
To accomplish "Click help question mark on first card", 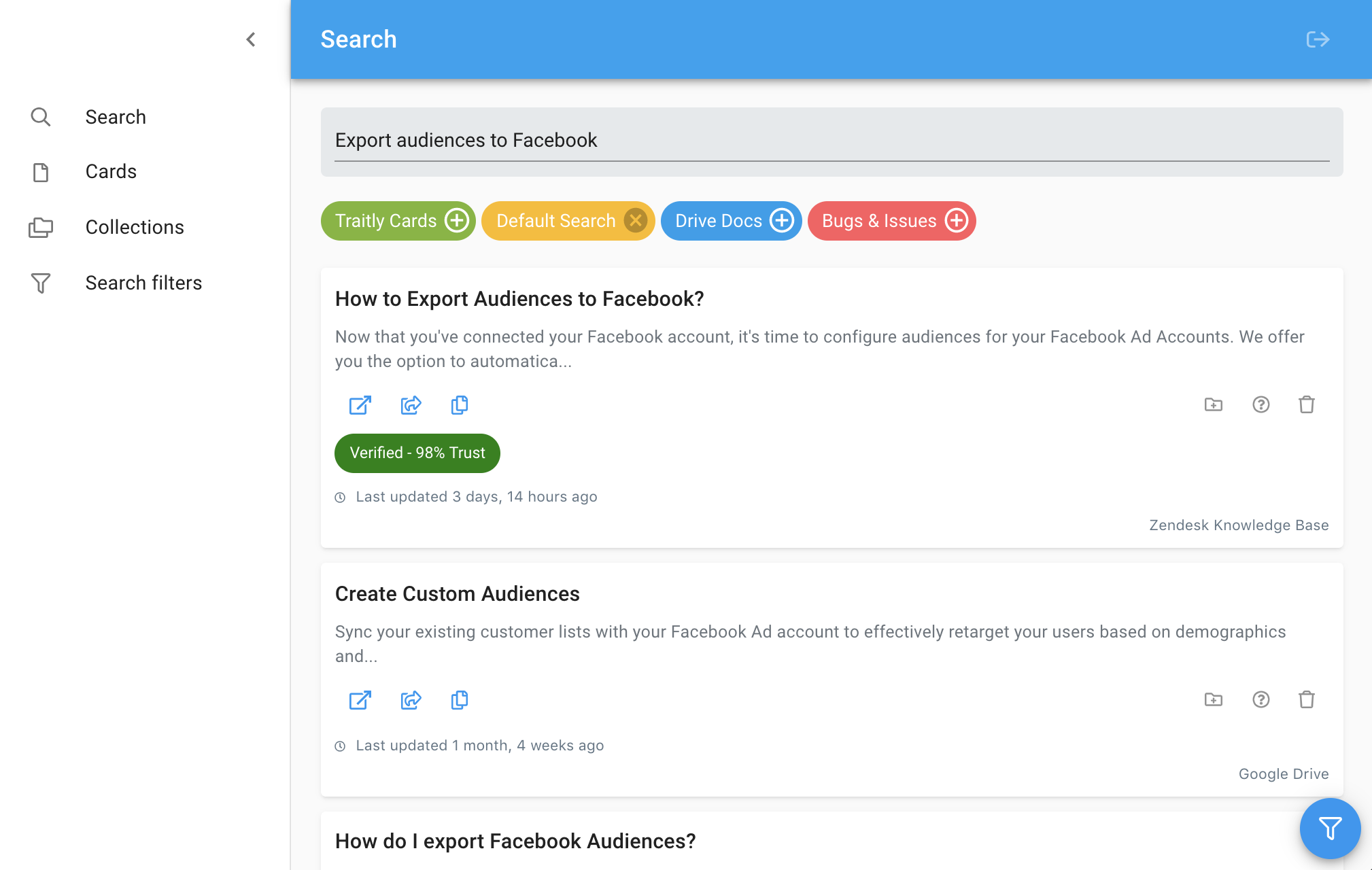I will pos(1260,405).
